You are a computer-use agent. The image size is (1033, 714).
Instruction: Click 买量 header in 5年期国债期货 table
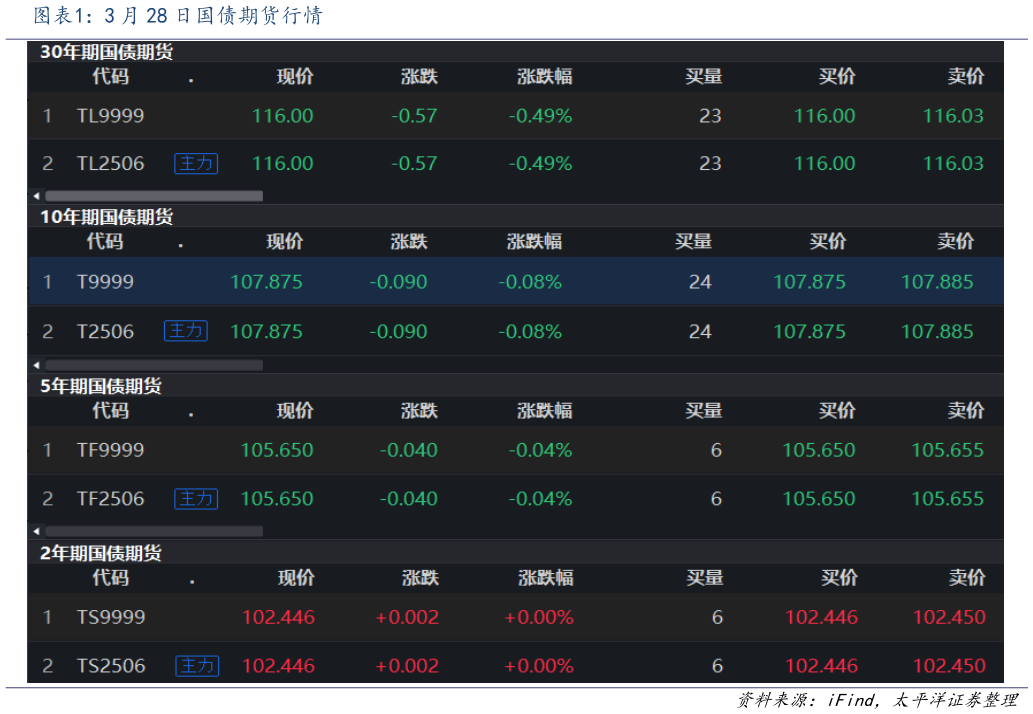703,410
